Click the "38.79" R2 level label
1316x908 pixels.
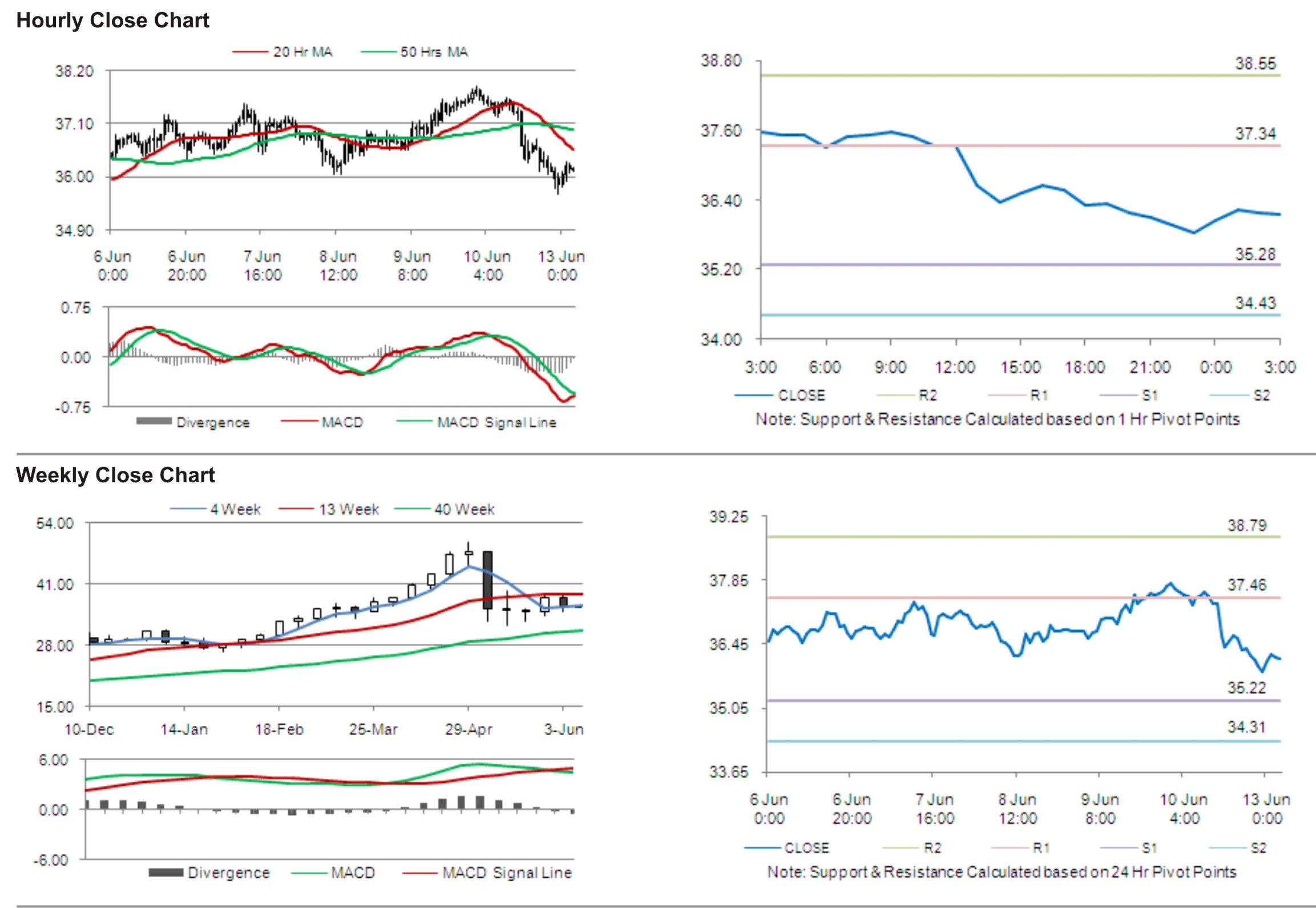click(x=1247, y=525)
